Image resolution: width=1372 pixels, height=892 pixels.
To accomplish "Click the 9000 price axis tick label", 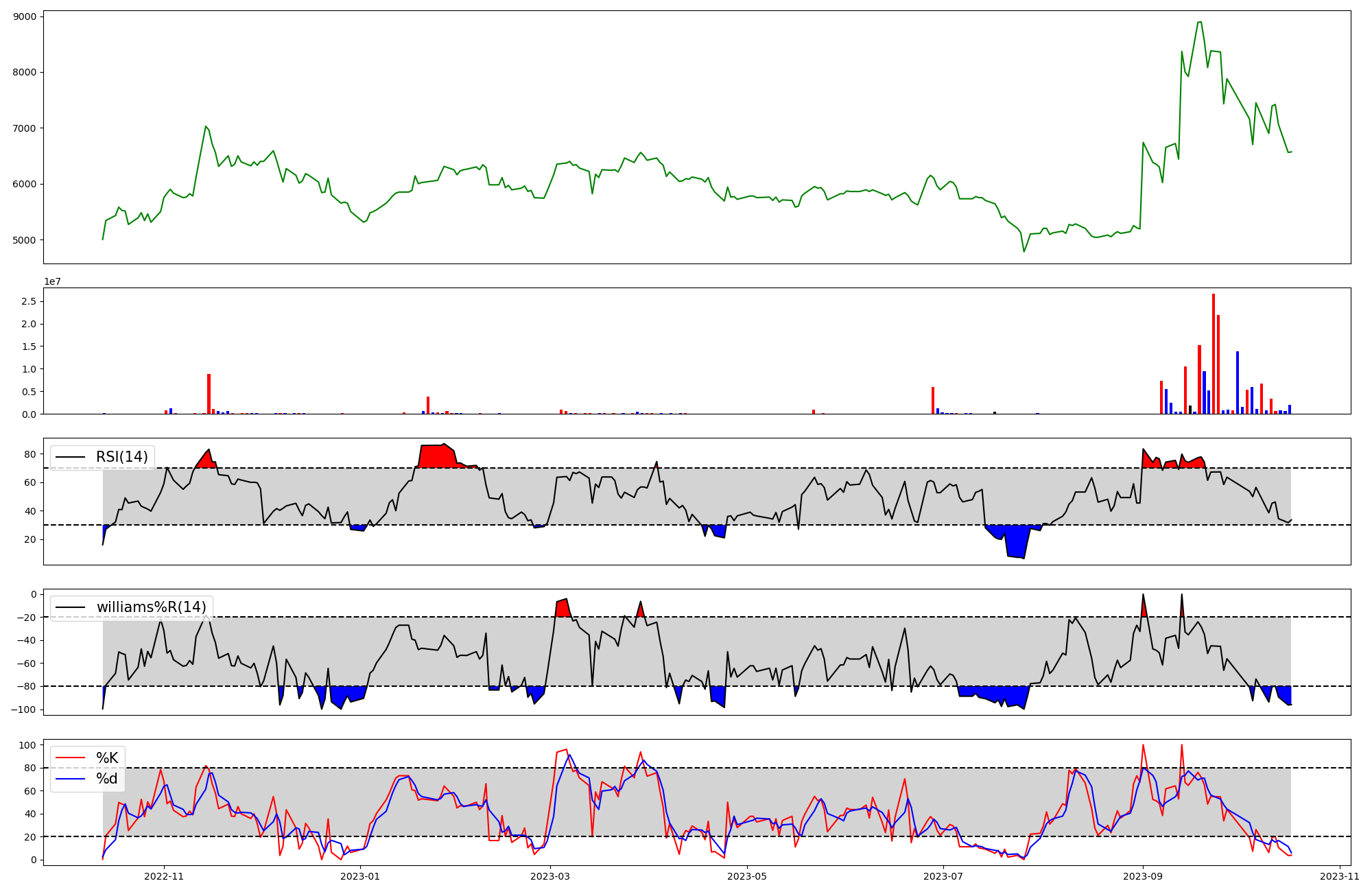I will coord(25,16).
